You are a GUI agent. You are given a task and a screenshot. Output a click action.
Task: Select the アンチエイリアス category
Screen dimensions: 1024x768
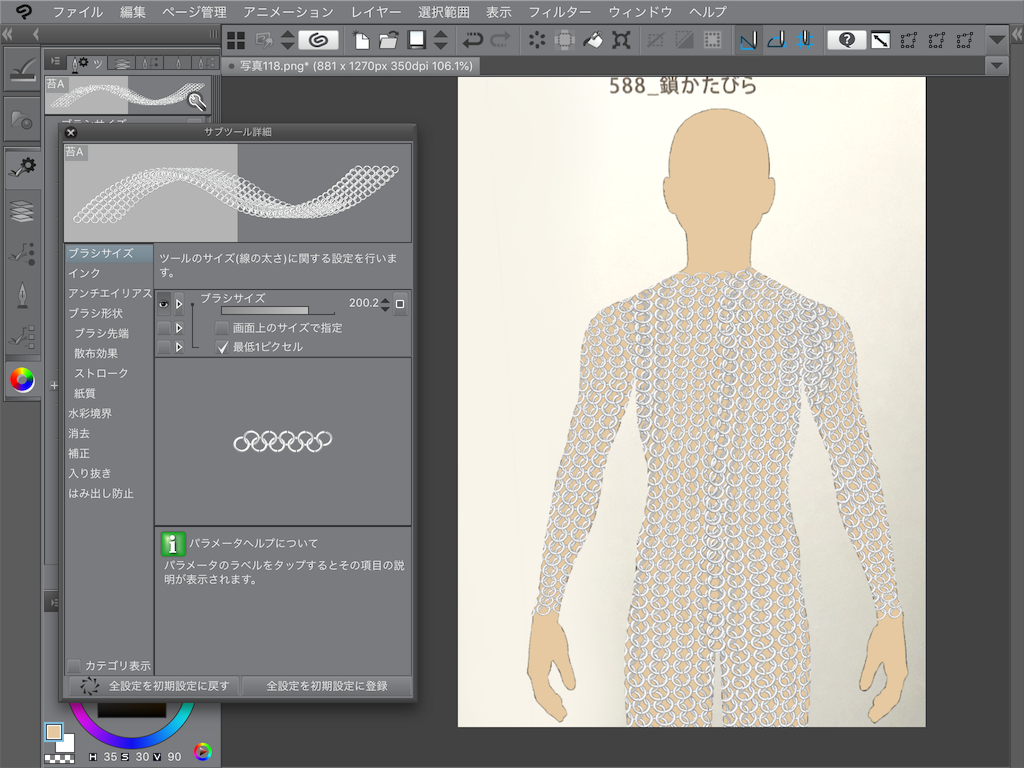(x=109, y=293)
